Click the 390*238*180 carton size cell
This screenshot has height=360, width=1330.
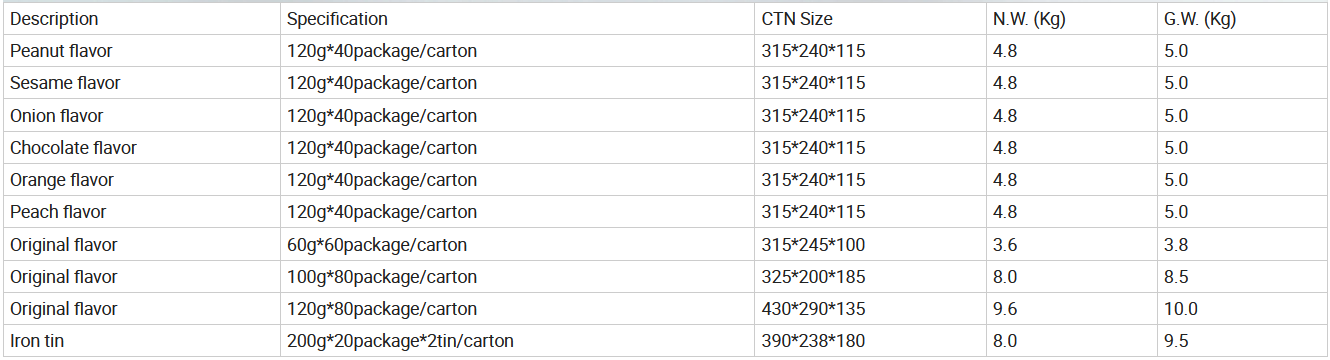click(869, 341)
